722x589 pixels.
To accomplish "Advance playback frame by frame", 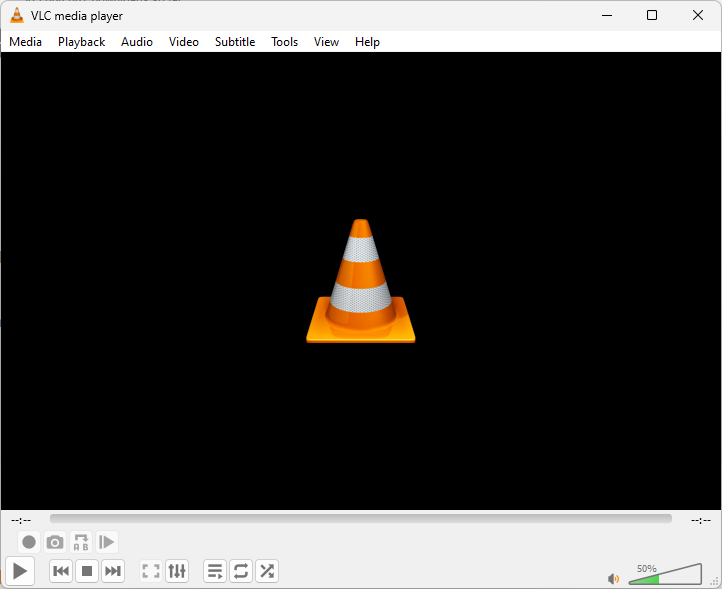I will (x=107, y=542).
